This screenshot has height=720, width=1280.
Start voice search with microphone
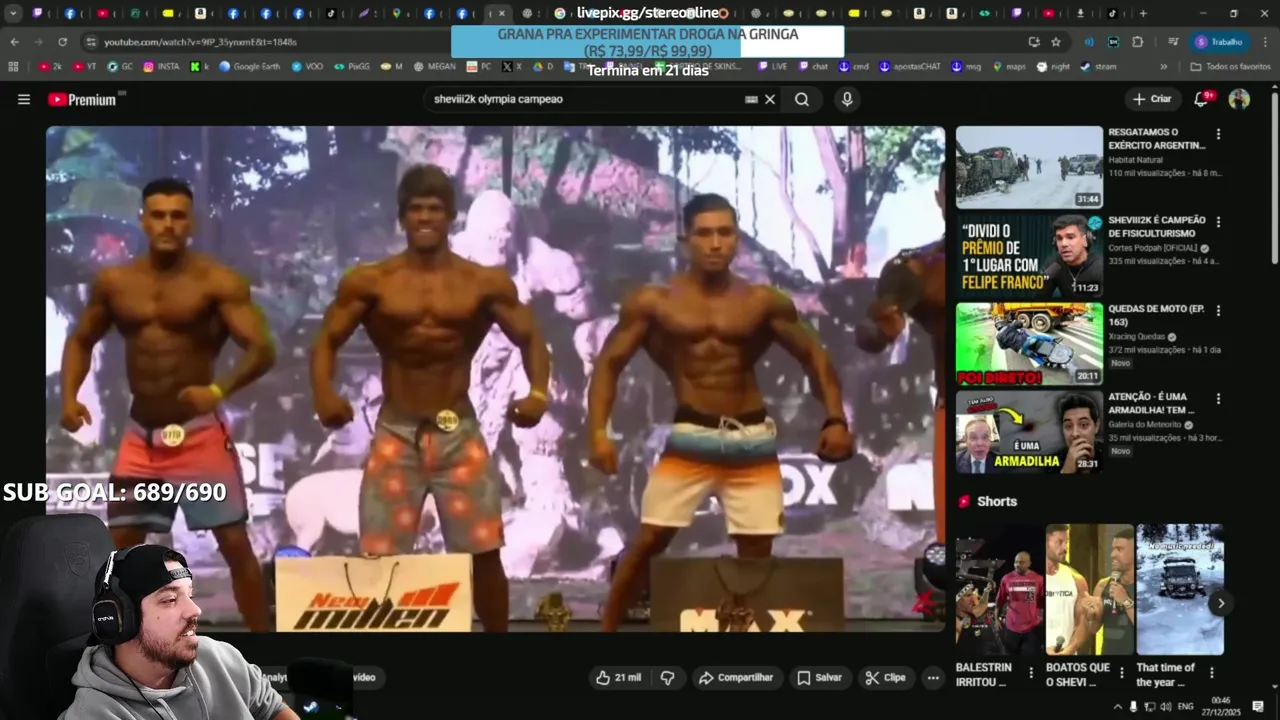847,99
